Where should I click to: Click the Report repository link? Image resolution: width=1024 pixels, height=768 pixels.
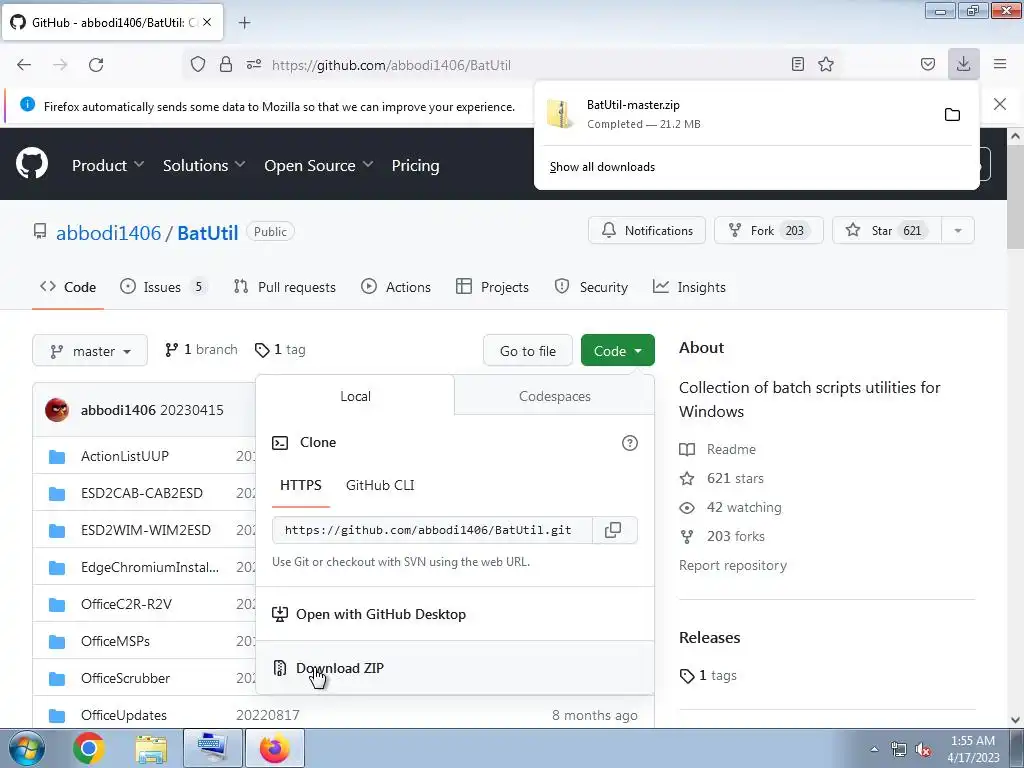click(733, 566)
